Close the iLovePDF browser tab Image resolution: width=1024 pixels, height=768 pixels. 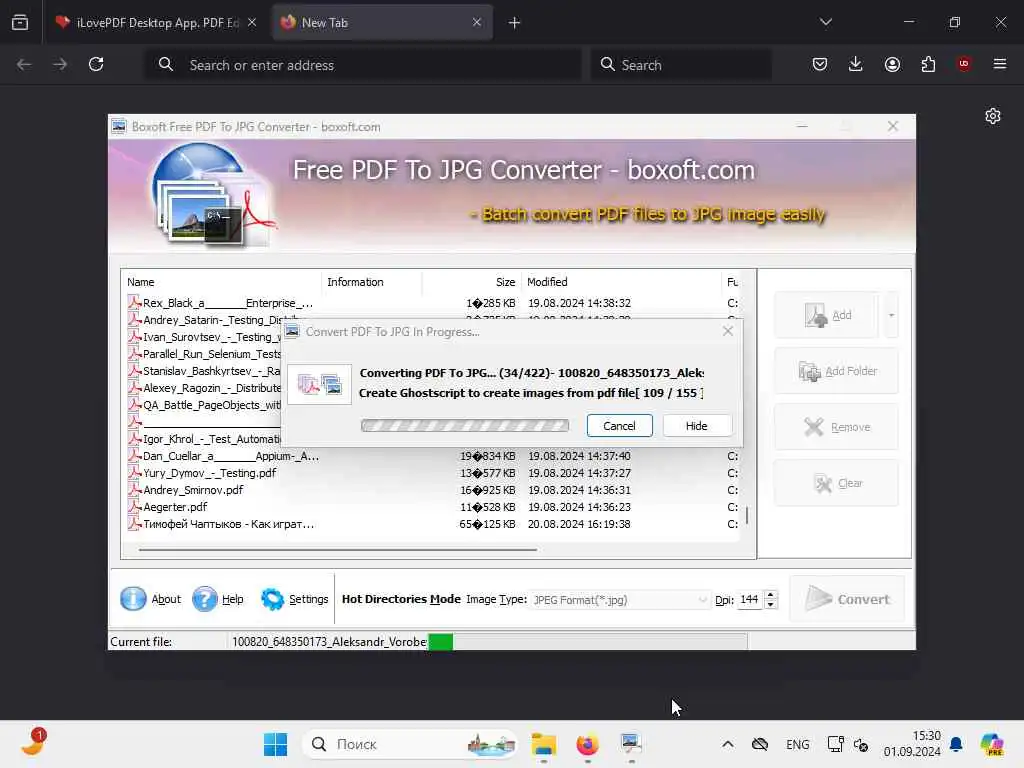(252, 23)
